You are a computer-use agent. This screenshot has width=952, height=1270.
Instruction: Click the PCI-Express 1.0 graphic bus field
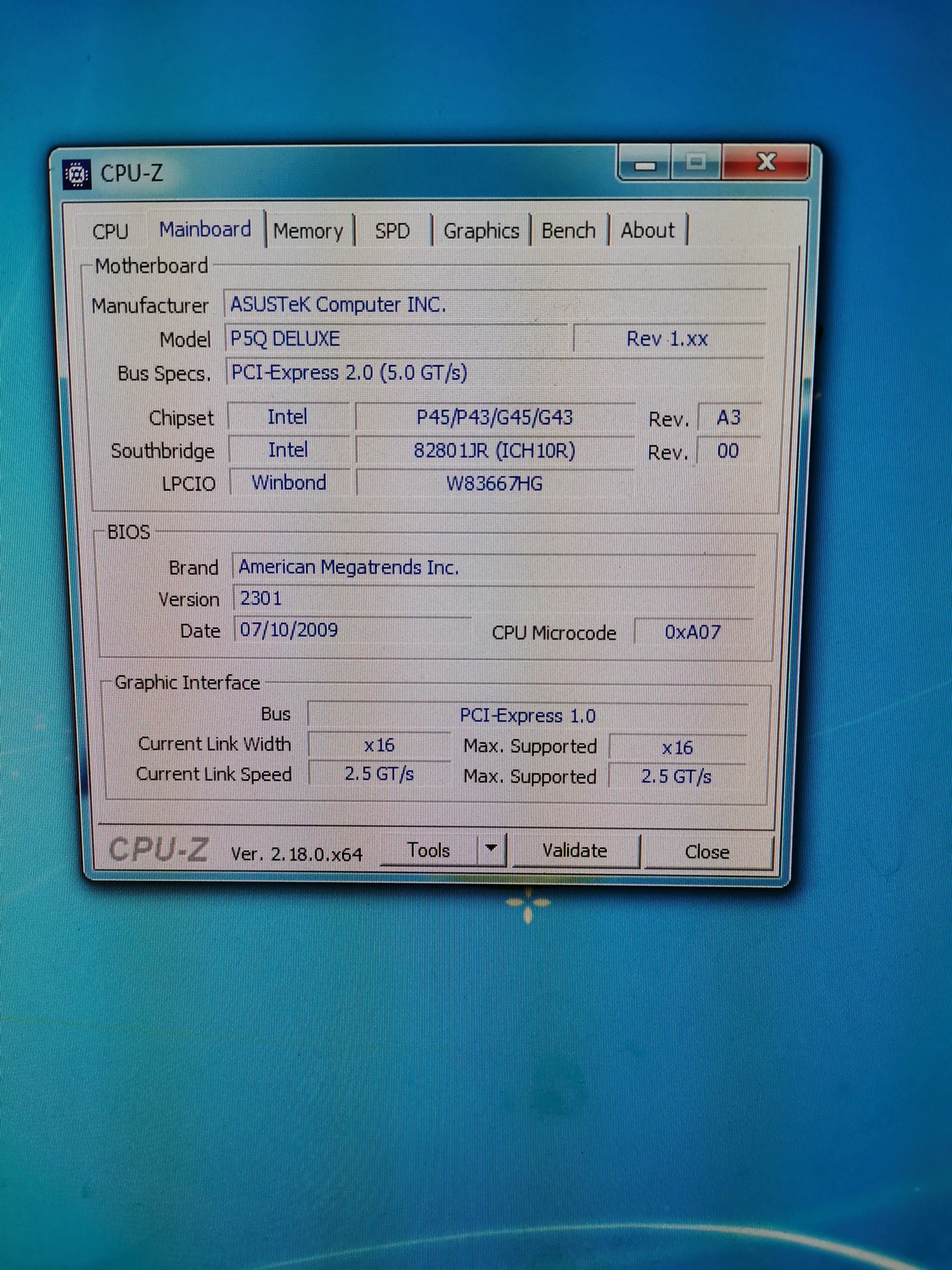click(528, 716)
